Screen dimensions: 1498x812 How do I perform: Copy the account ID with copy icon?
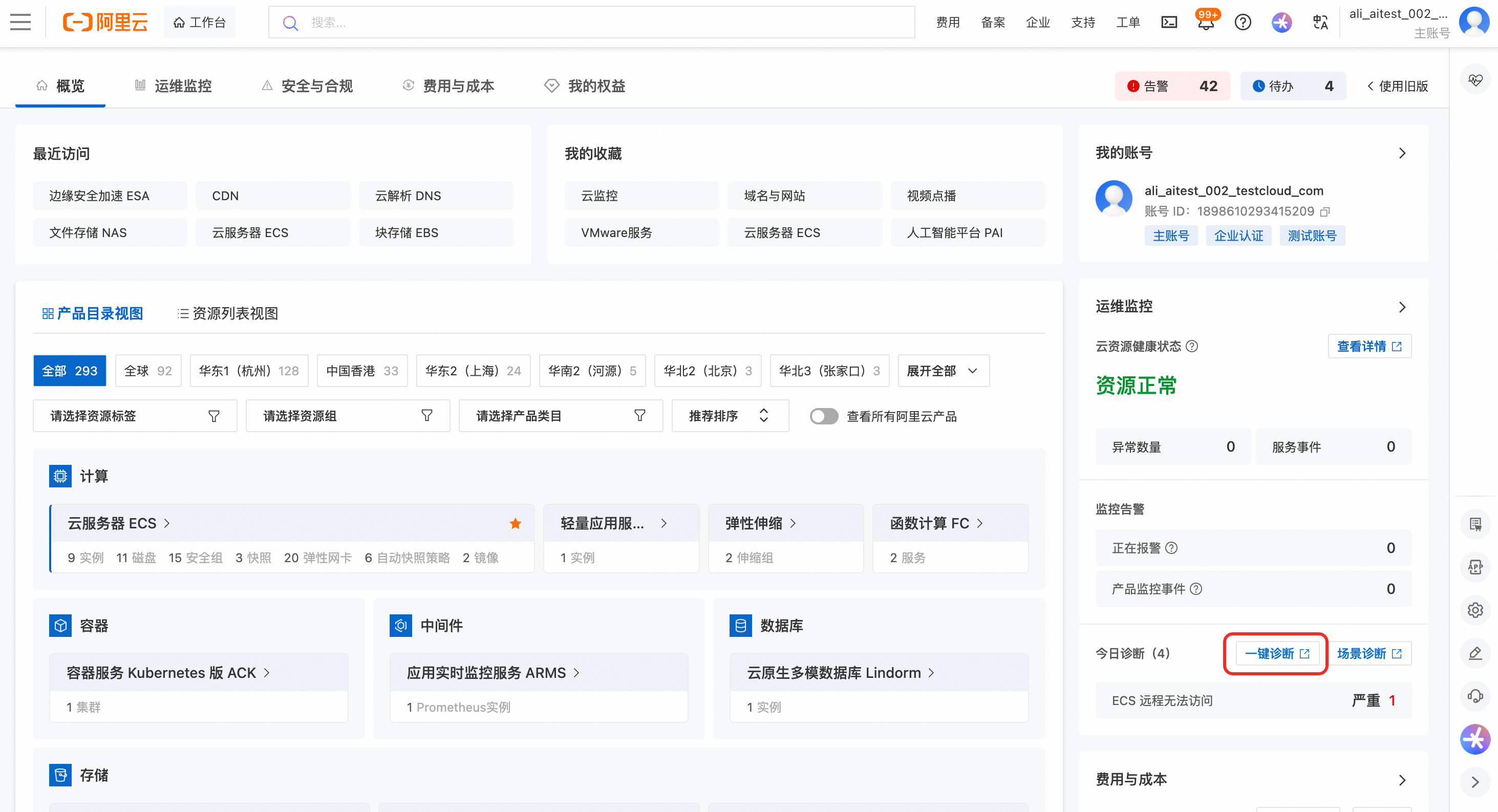(x=1325, y=212)
